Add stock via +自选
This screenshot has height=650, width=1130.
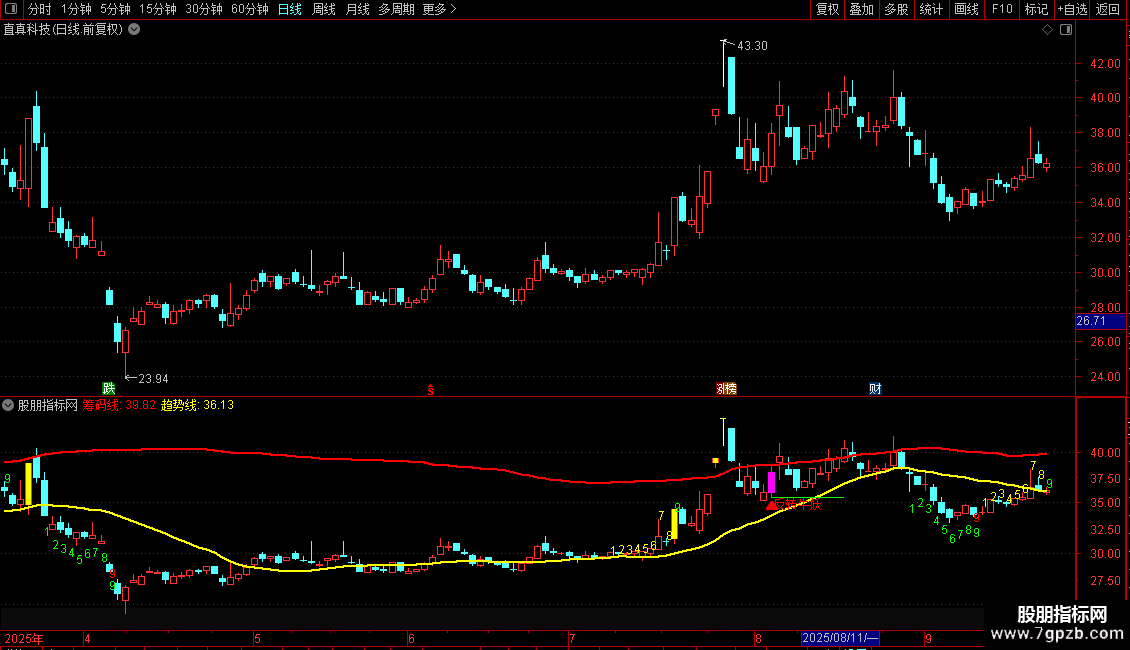pyautogui.click(x=1072, y=9)
